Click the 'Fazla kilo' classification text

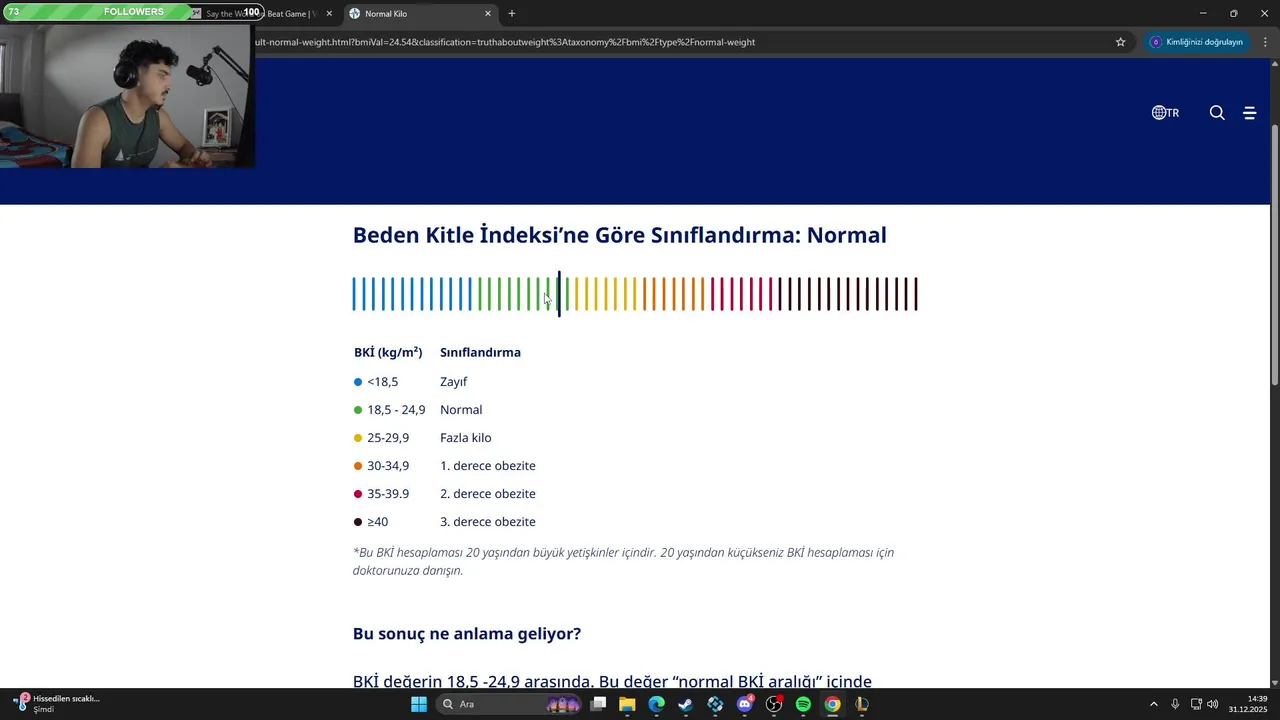point(466,438)
